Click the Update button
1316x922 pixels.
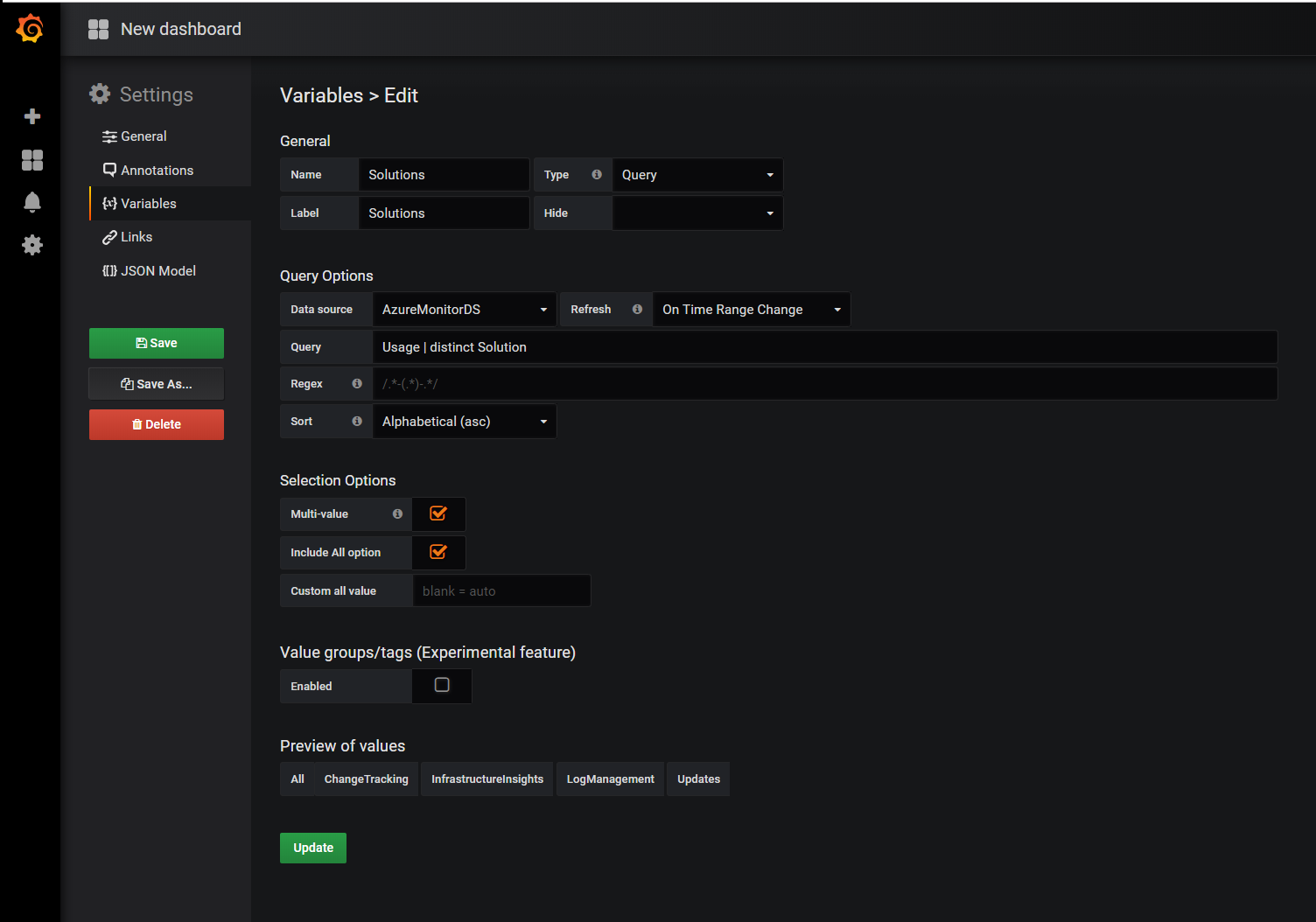313,848
